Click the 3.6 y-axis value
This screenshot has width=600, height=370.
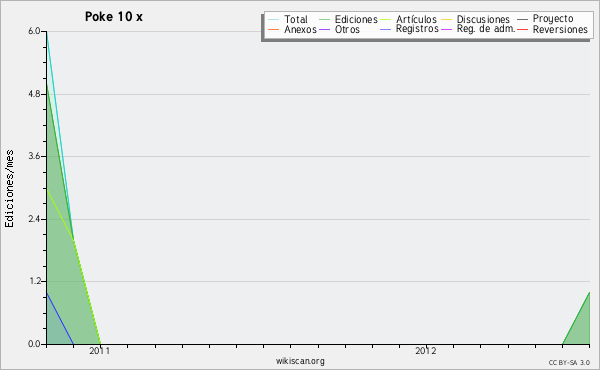coord(34,156)
